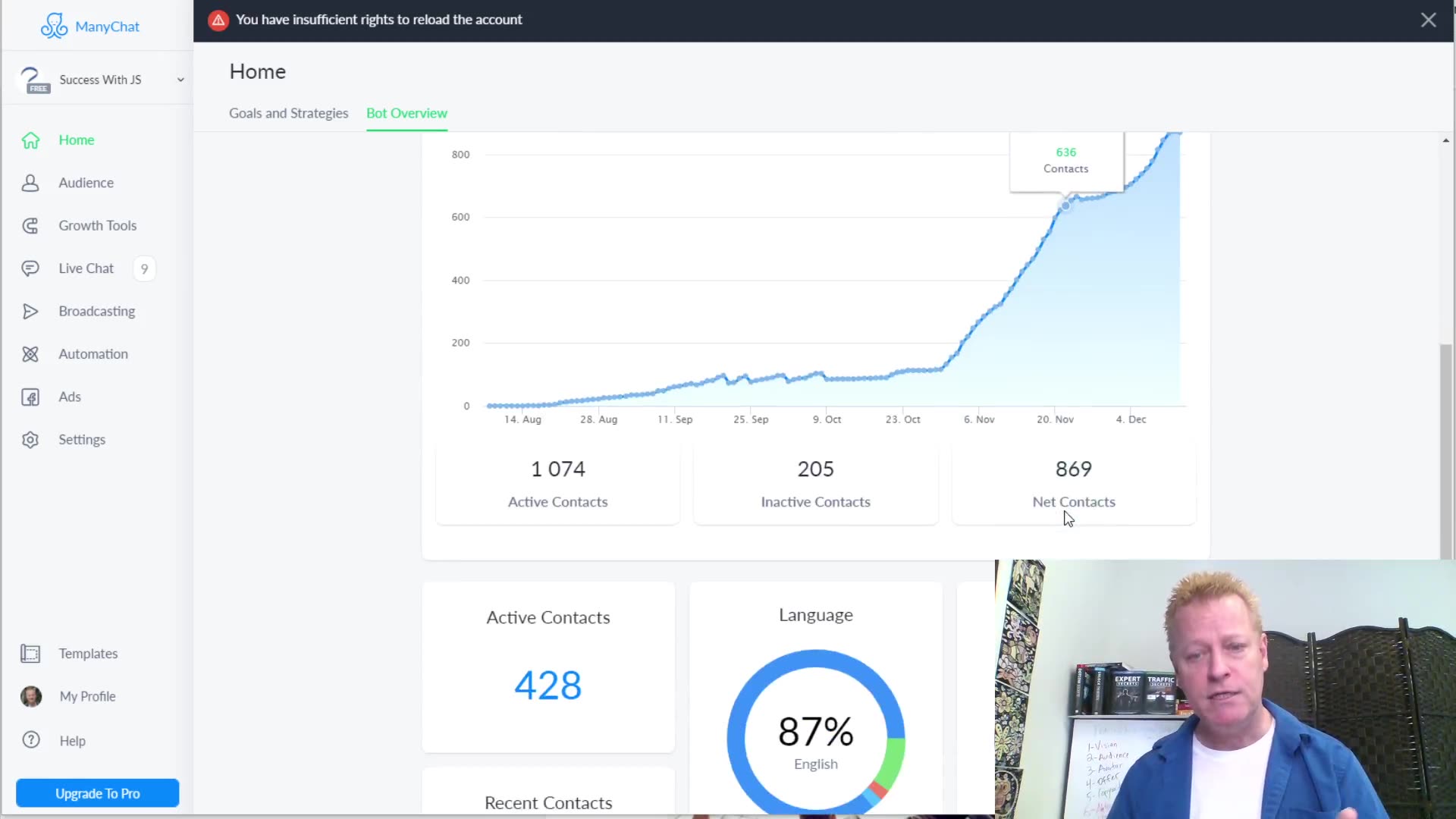Open the Help link text
The image size is (1456, 819).
[73, 741]
